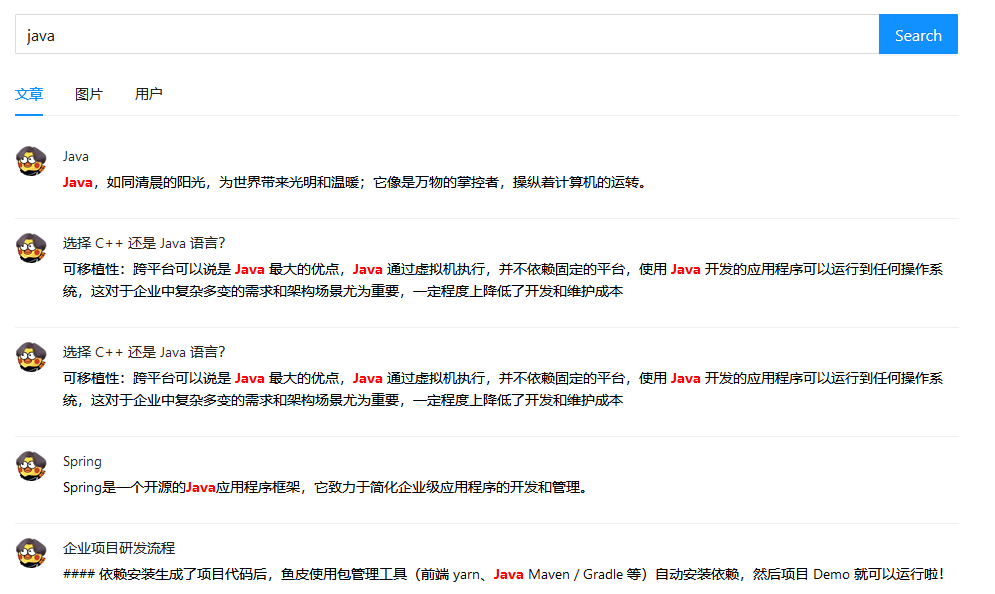Click the avatar of the first C++ vs Java article

click(30, 248)
